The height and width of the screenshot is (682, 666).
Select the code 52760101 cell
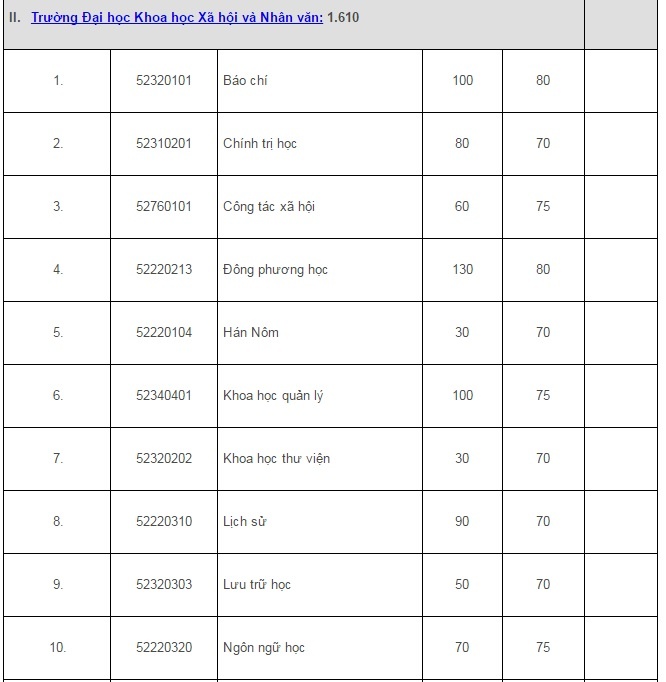163,206
